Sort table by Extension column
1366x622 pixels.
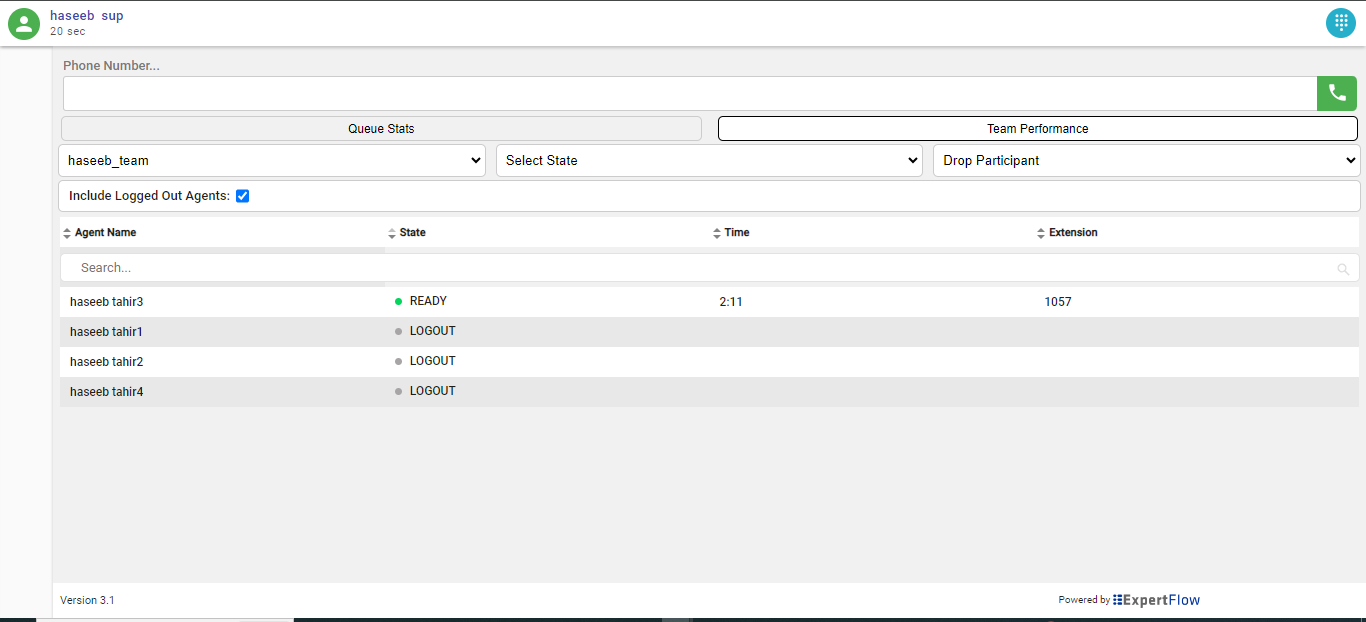1072,233
